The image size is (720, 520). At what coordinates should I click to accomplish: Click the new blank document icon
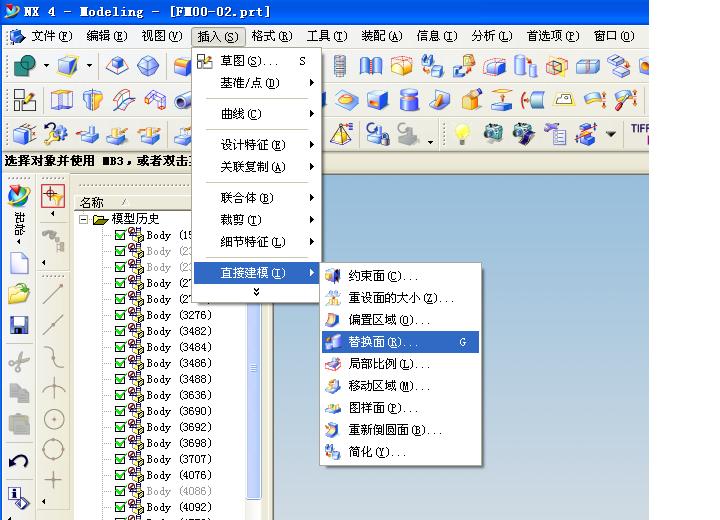point(19,264)
